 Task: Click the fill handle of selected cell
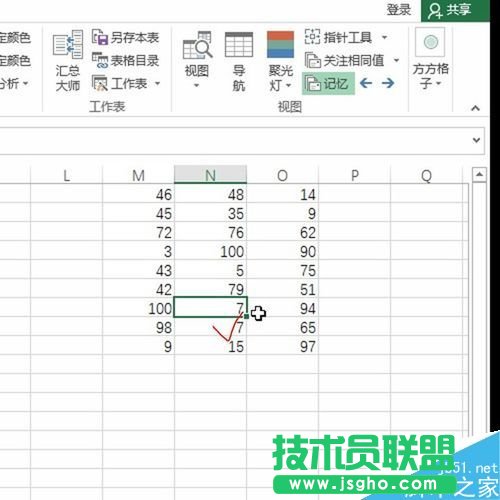(x=246, y=316)
